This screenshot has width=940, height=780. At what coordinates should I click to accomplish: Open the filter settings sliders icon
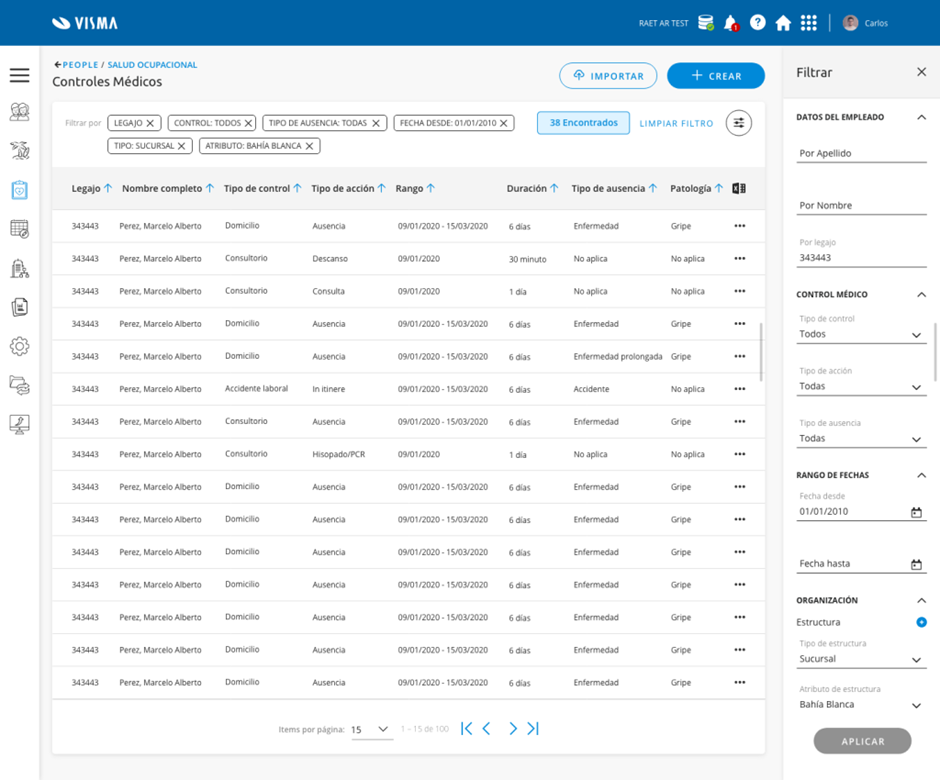[x=739, y=123]
